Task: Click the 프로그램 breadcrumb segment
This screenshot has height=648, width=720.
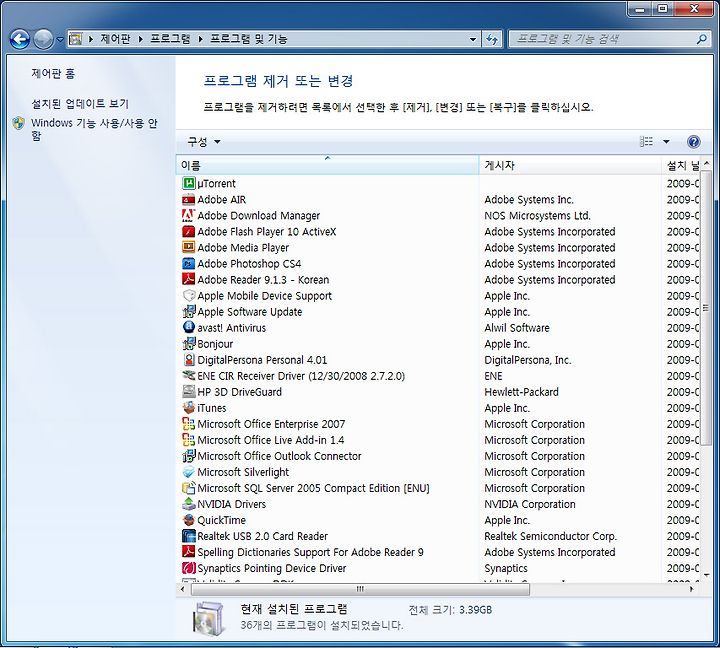Action: point(170,39)
